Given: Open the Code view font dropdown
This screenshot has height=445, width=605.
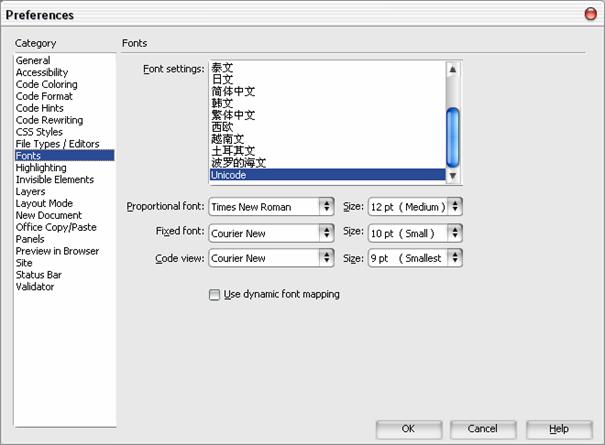Looking at the screenshot, I should coord(271,258).
